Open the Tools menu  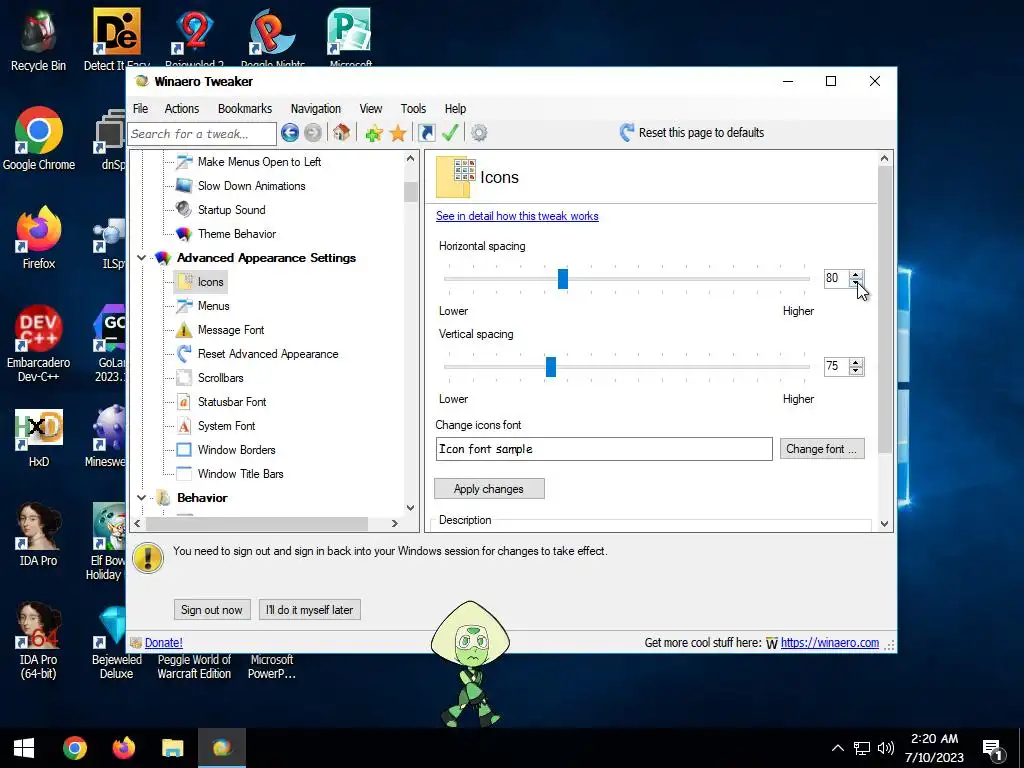tap(413, 108)
